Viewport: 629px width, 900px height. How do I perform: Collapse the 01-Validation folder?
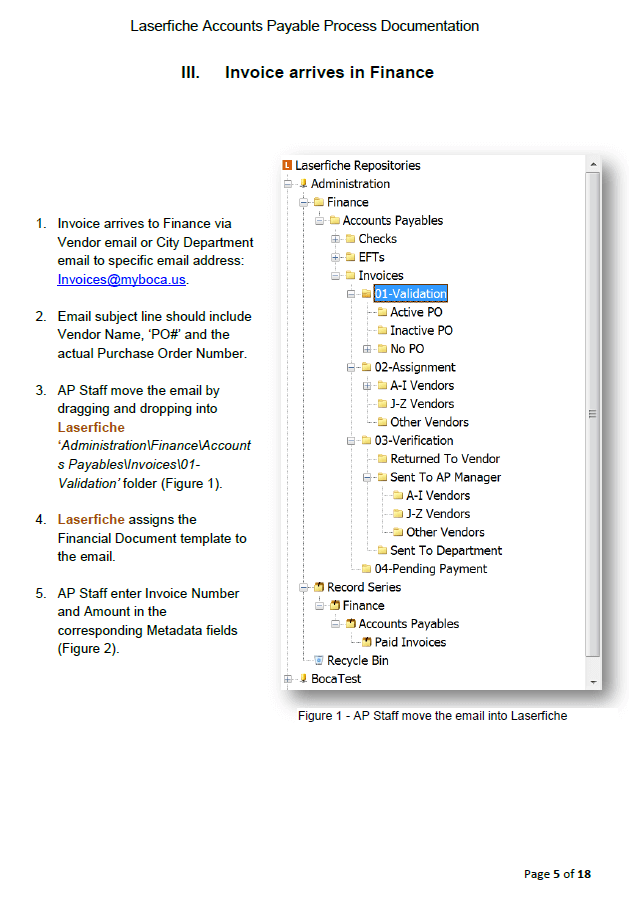click(351, 294)
